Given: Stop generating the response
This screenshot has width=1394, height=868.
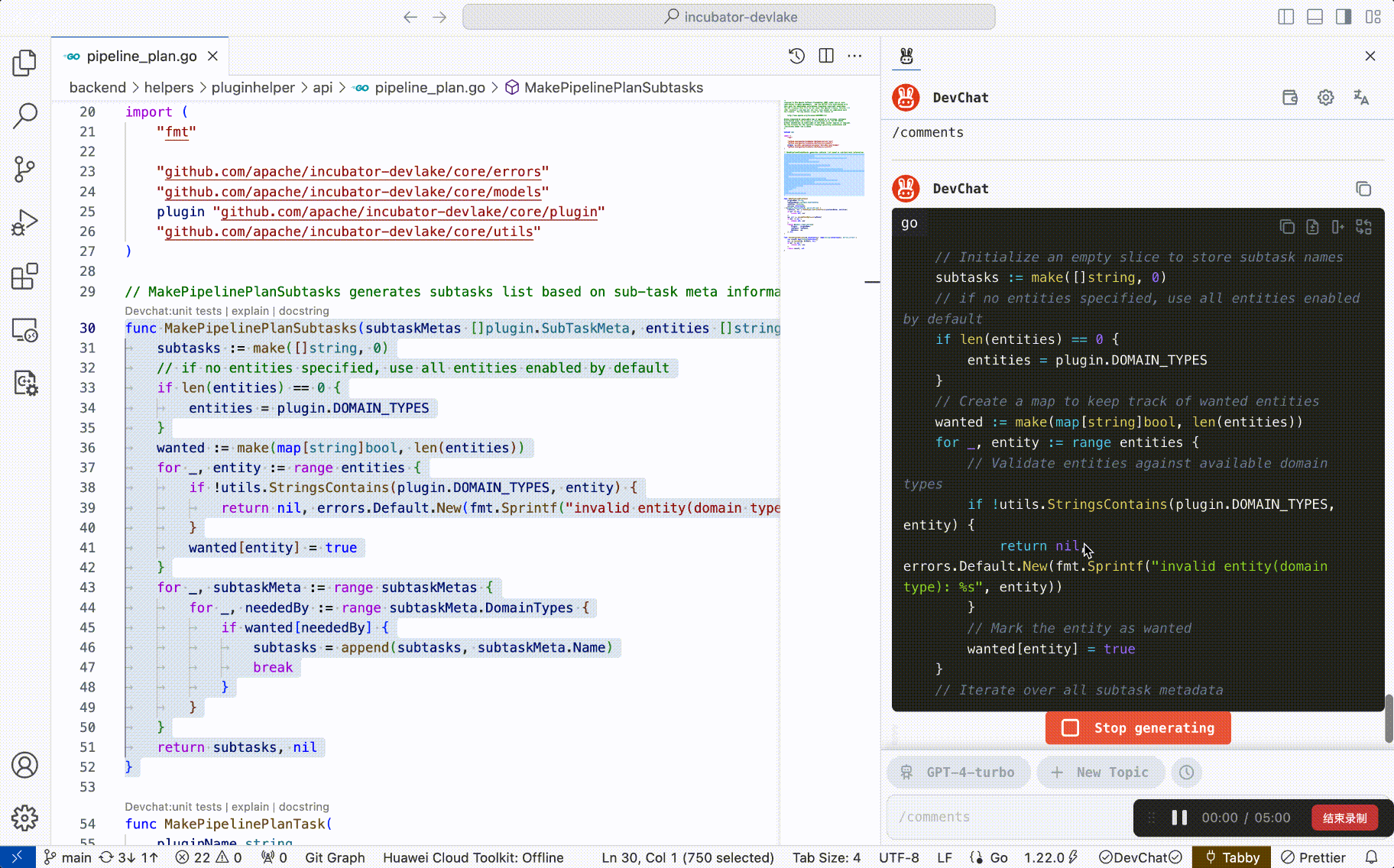Looking at the screenshot, I should click(x=1138, y=728).
